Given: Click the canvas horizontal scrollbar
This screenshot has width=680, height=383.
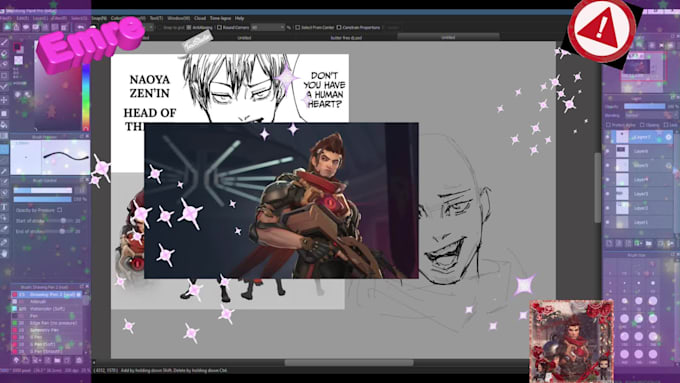Looking at the screenshot, I should coord(349,363).
